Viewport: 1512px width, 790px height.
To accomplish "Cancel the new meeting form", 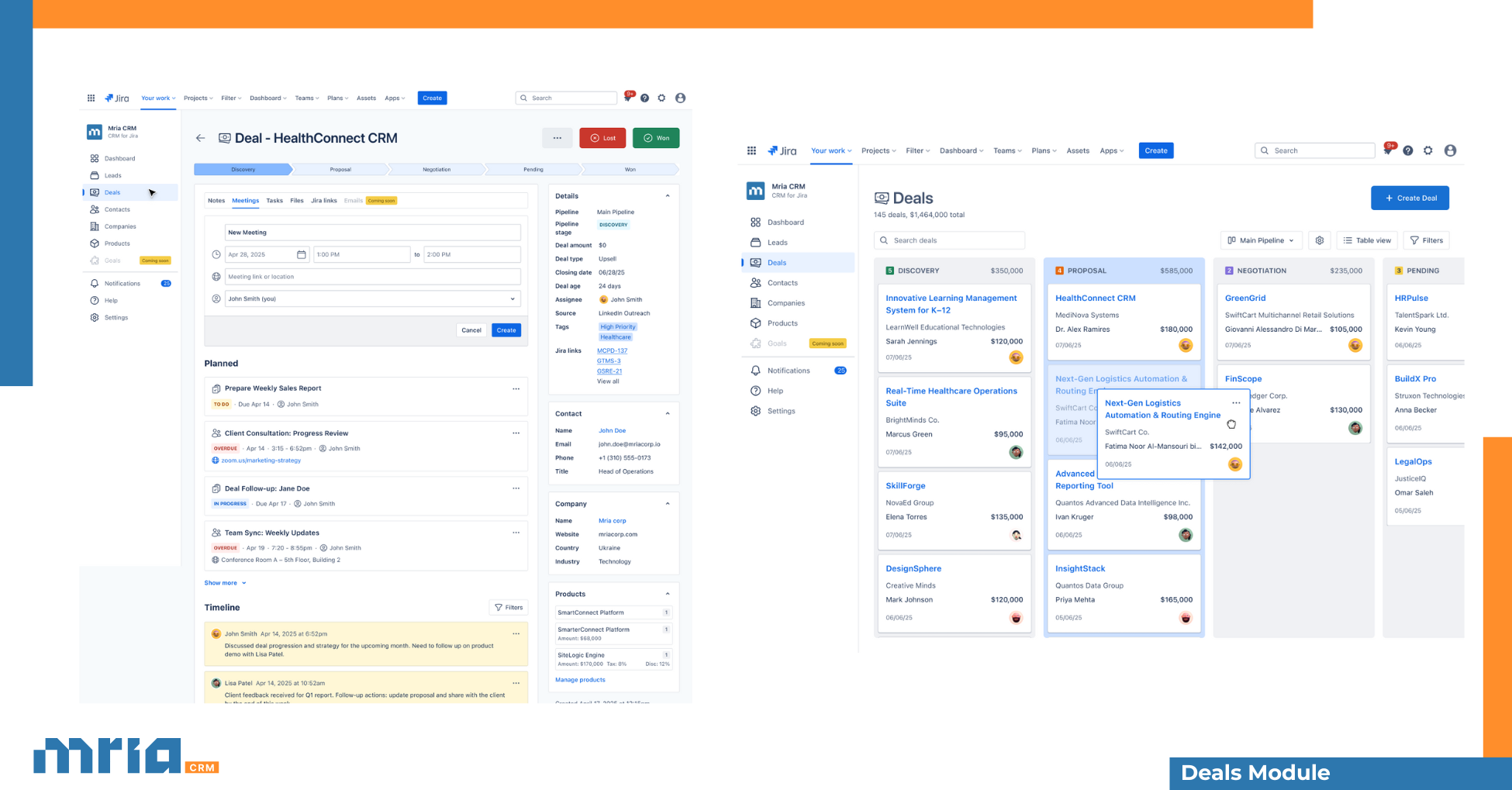I will pos(471,330).
